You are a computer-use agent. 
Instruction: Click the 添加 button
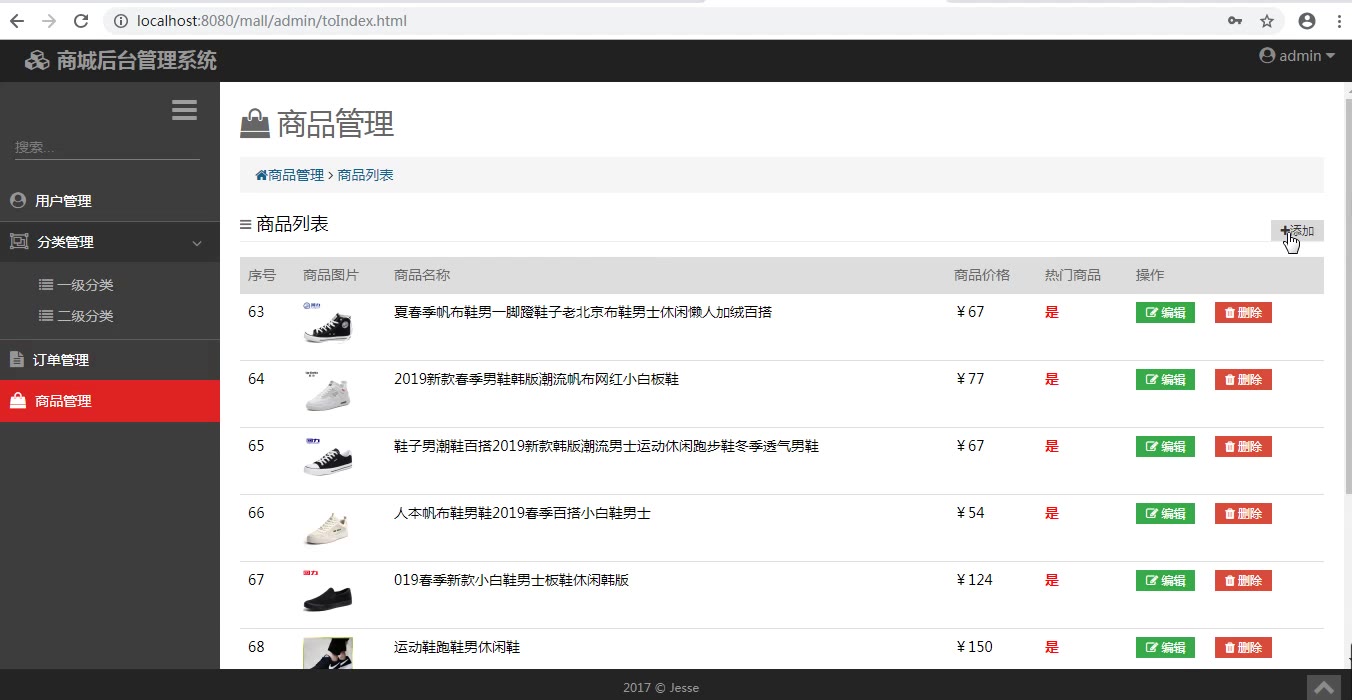pyautogui.click(x=1297, y=231)
